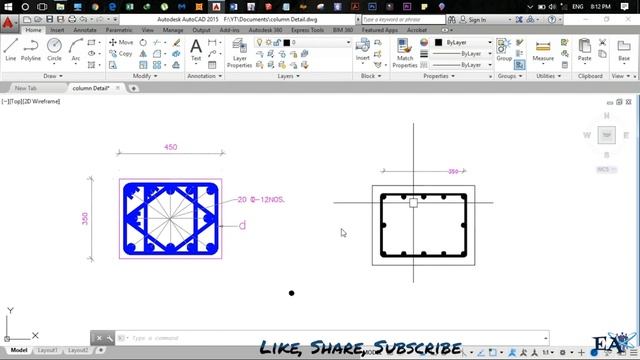Image resolution: width=640 pixels, height=360 pixels.
Task: Expand the Utilities panel
Action: [x=548, y=76]
